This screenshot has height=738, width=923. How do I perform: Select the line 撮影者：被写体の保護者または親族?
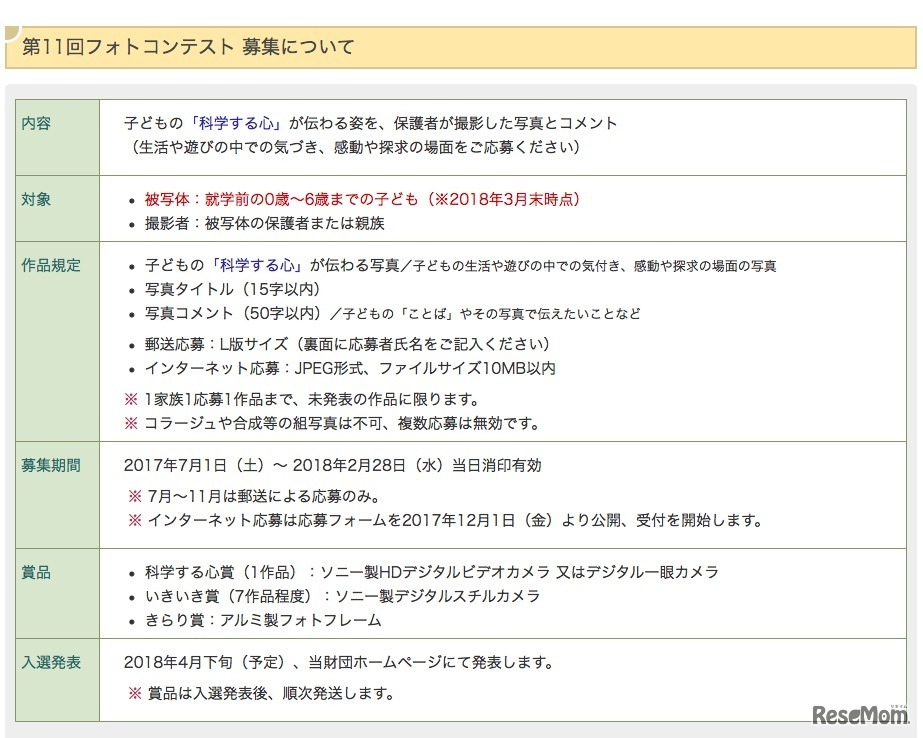(x=264, y=224)
